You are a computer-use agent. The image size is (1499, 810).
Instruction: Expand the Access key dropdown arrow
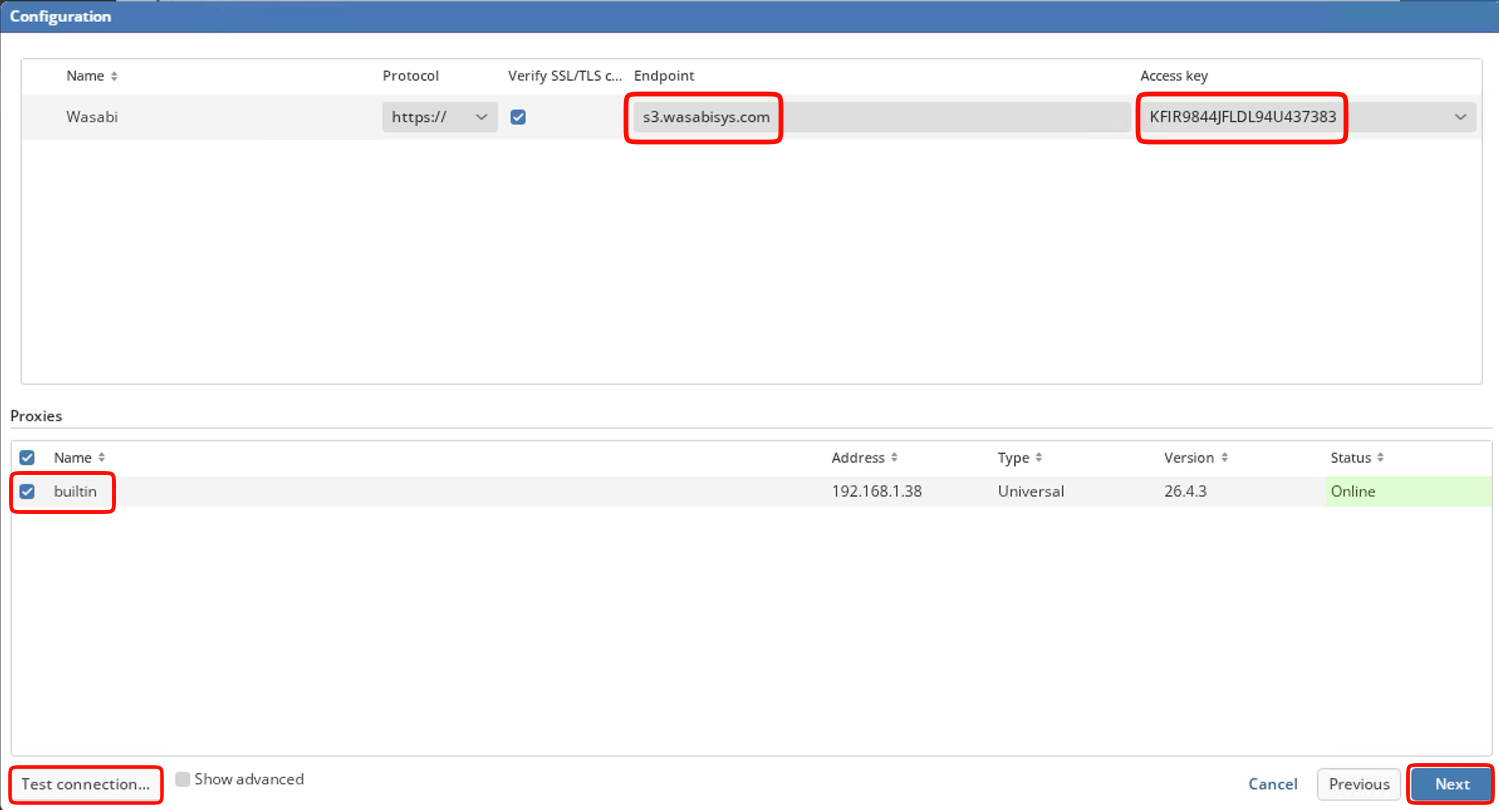point(1460,117)
